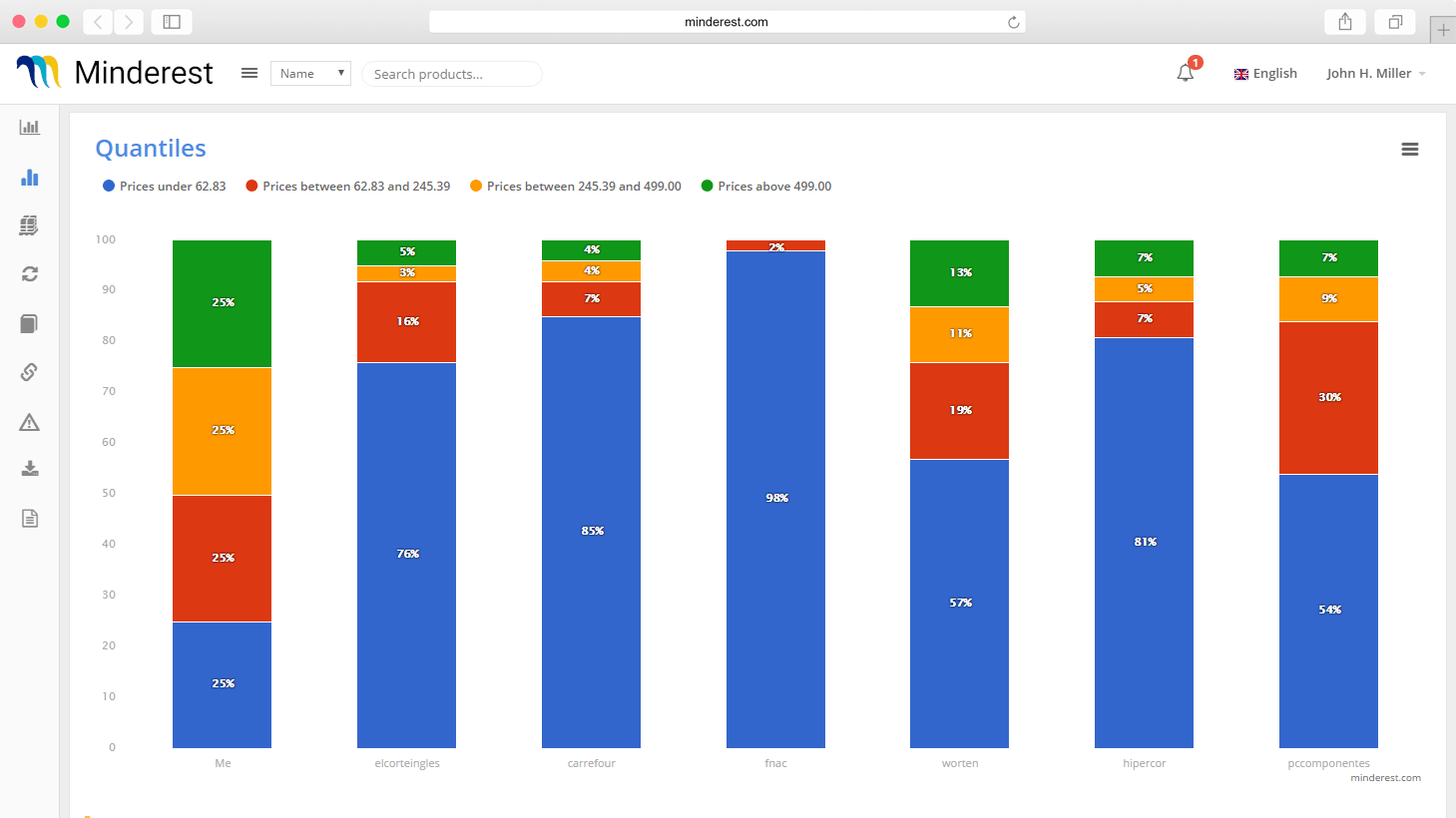Click the Quantiles heading
The height and width of the screenshot is (818, 1456).
point(151,148)
